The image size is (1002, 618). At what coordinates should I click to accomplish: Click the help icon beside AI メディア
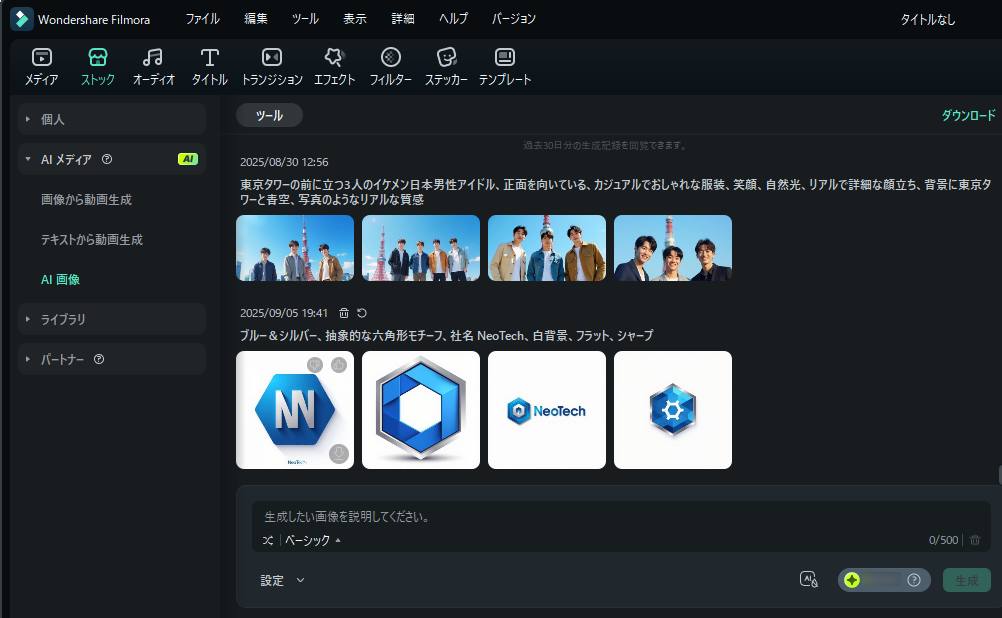(x=107, y=159)
